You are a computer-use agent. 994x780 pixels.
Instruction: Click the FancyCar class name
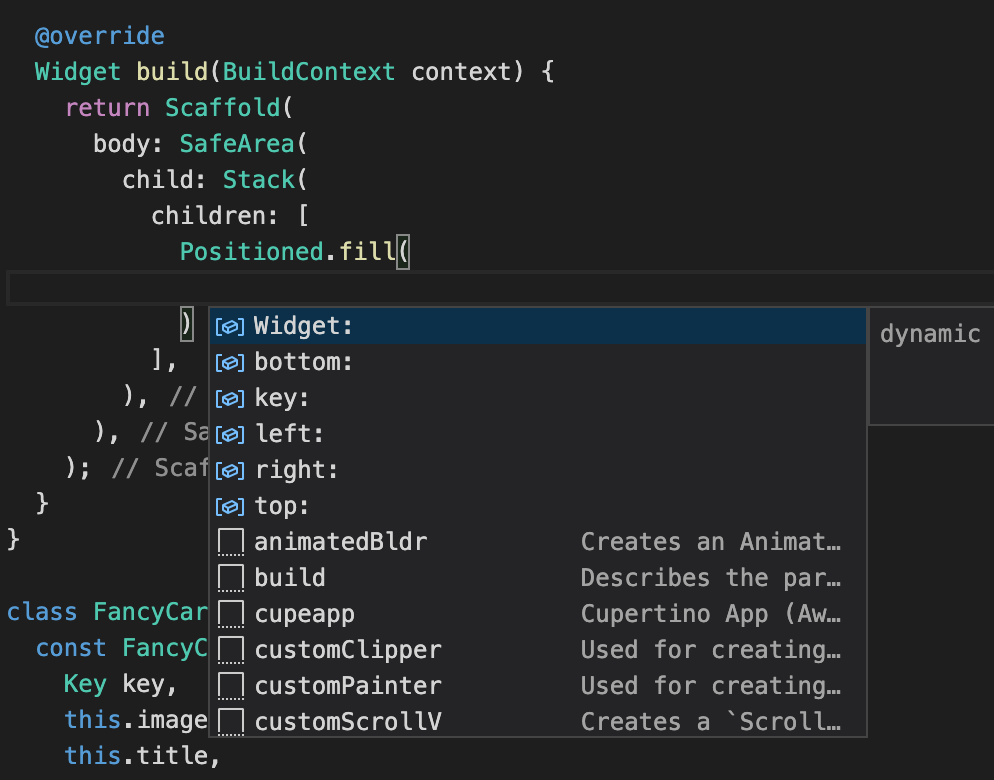click(x=152, y=612)
